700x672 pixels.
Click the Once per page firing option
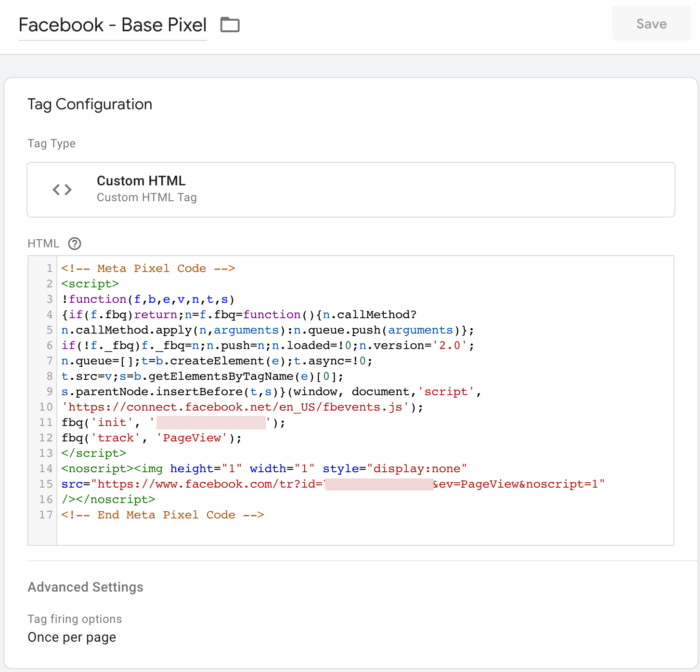click(x=71, y=637)
